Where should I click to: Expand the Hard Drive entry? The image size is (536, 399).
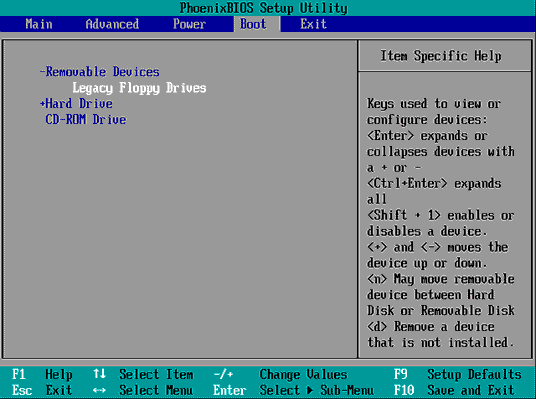76,104
